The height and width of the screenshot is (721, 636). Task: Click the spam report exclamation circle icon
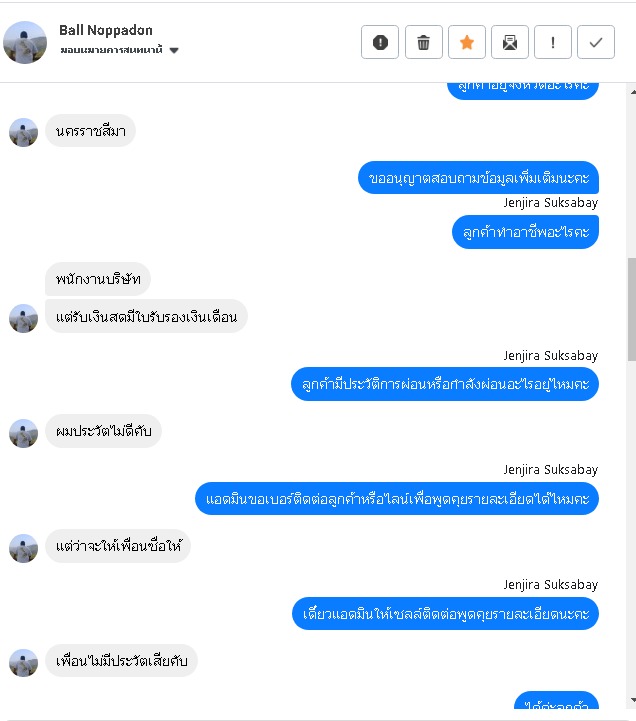[380, 42]
